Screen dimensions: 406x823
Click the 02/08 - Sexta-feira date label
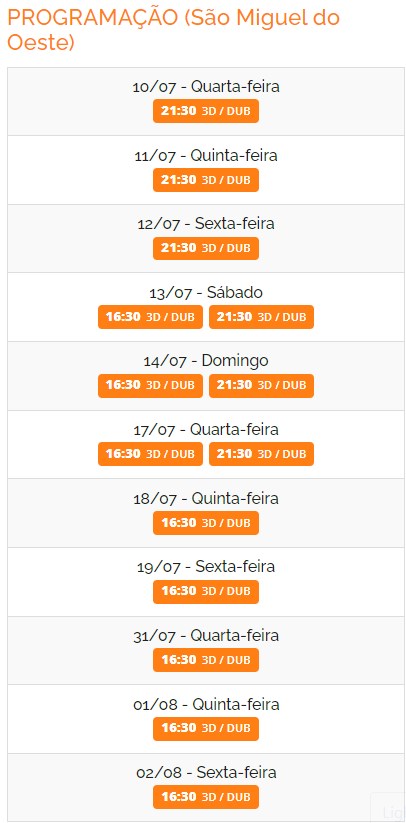tap(206, 773)
